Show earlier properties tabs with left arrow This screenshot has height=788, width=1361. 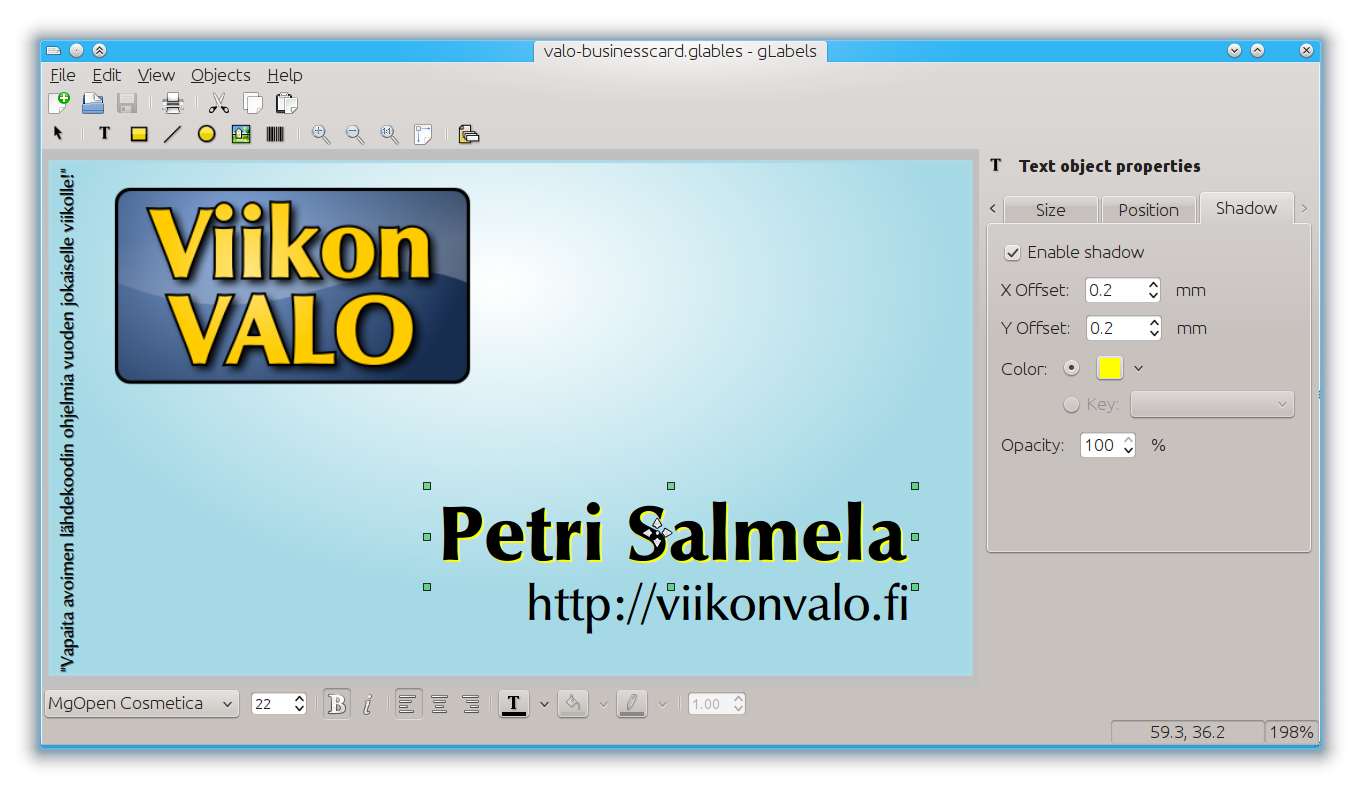pos(992,208)
